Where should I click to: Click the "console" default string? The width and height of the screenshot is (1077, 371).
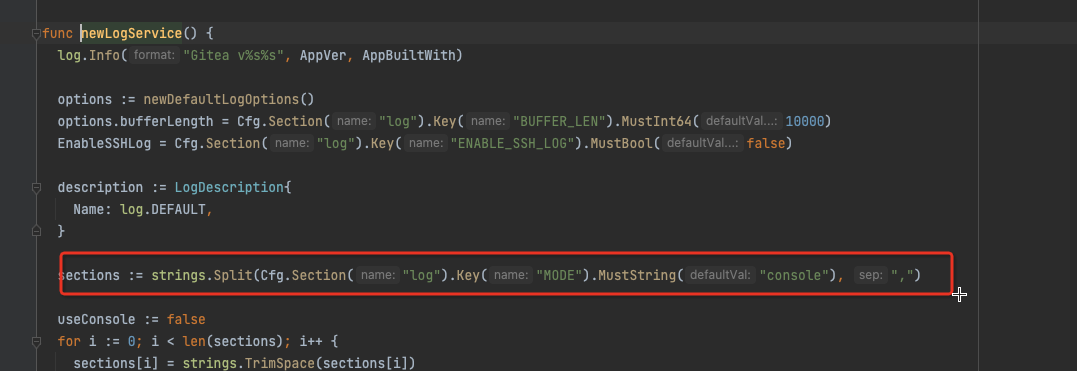[794, 276]
